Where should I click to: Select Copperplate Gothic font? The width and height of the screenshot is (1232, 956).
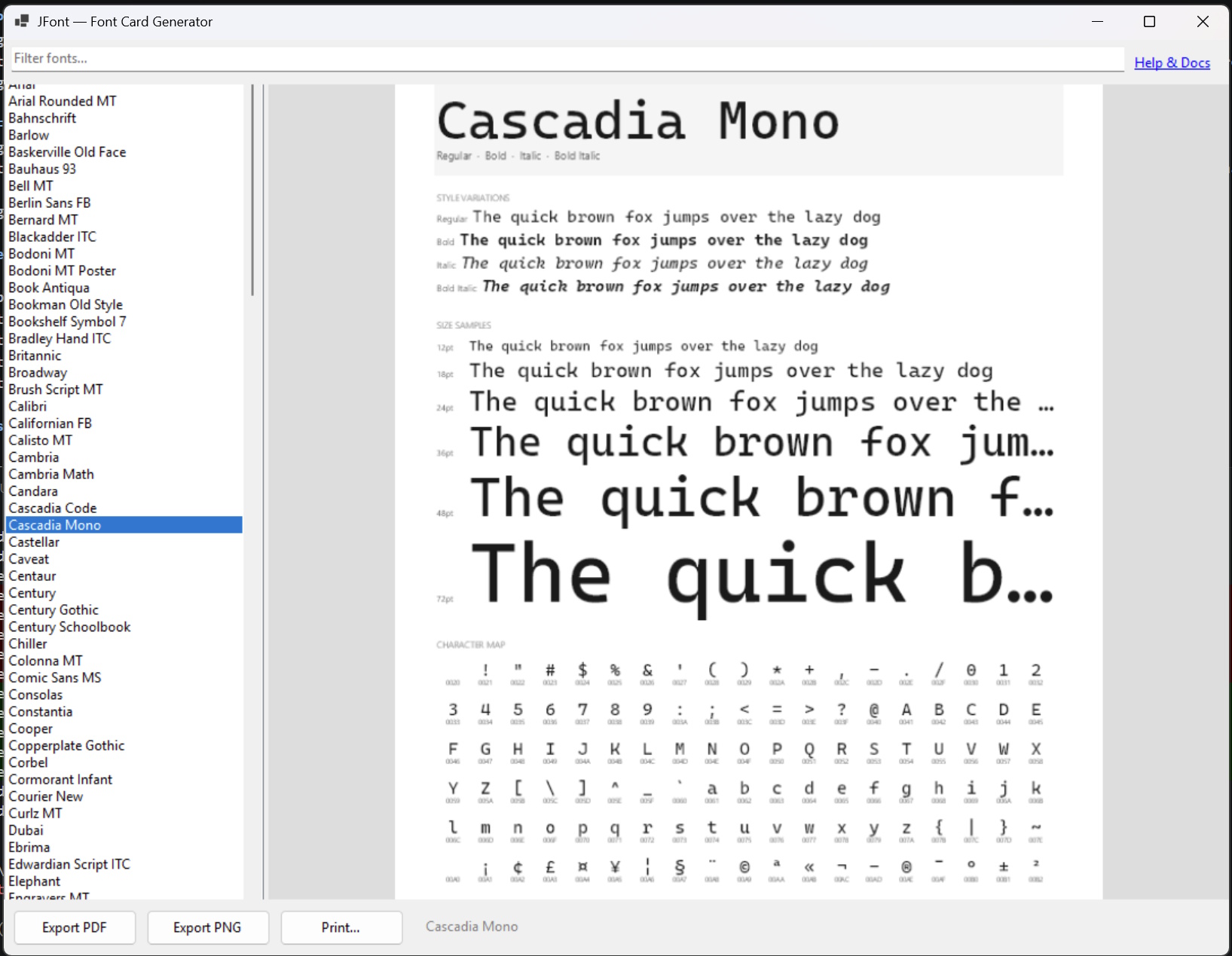point(124,745)
